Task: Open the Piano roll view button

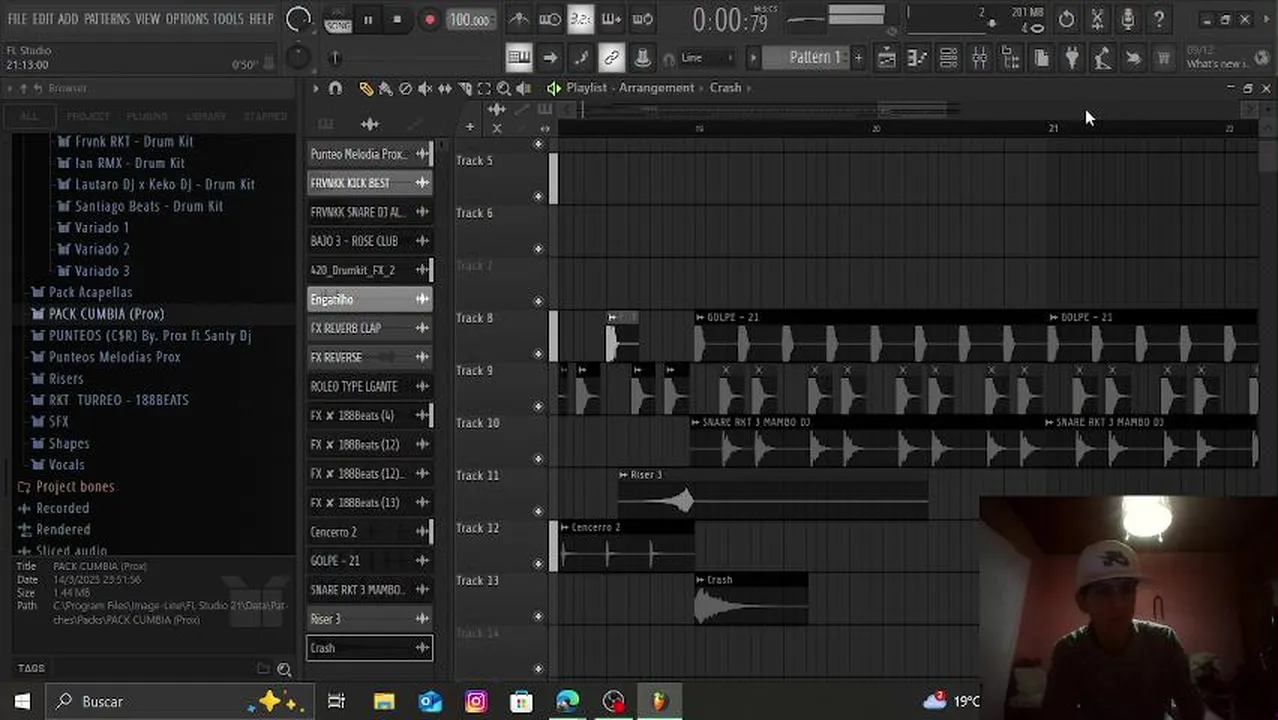Action: point(917,58)
